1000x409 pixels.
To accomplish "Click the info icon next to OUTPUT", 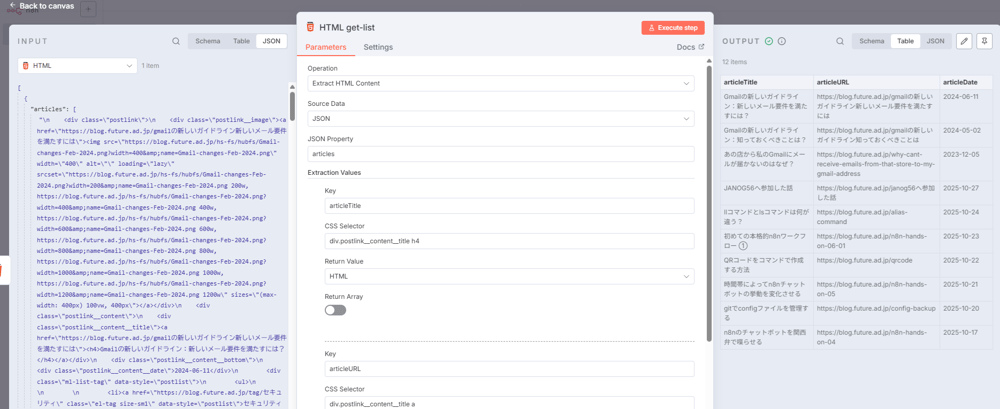I will pos(782,41).
